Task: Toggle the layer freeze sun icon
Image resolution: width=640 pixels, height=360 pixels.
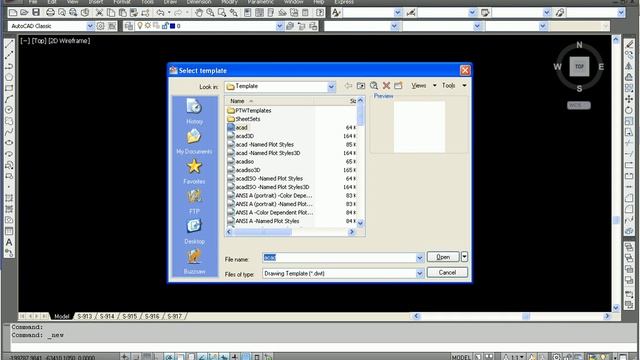Action: pos(148,26)
